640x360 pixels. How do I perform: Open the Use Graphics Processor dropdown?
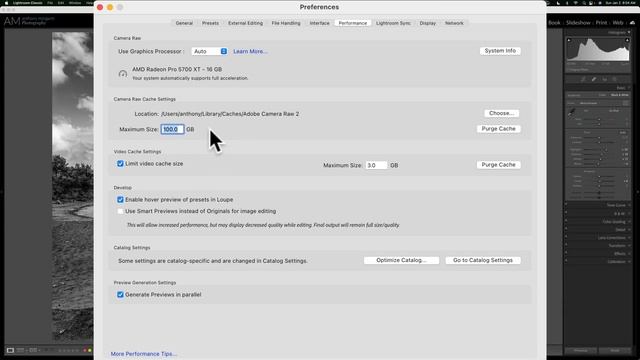click(x=209, y=51)
